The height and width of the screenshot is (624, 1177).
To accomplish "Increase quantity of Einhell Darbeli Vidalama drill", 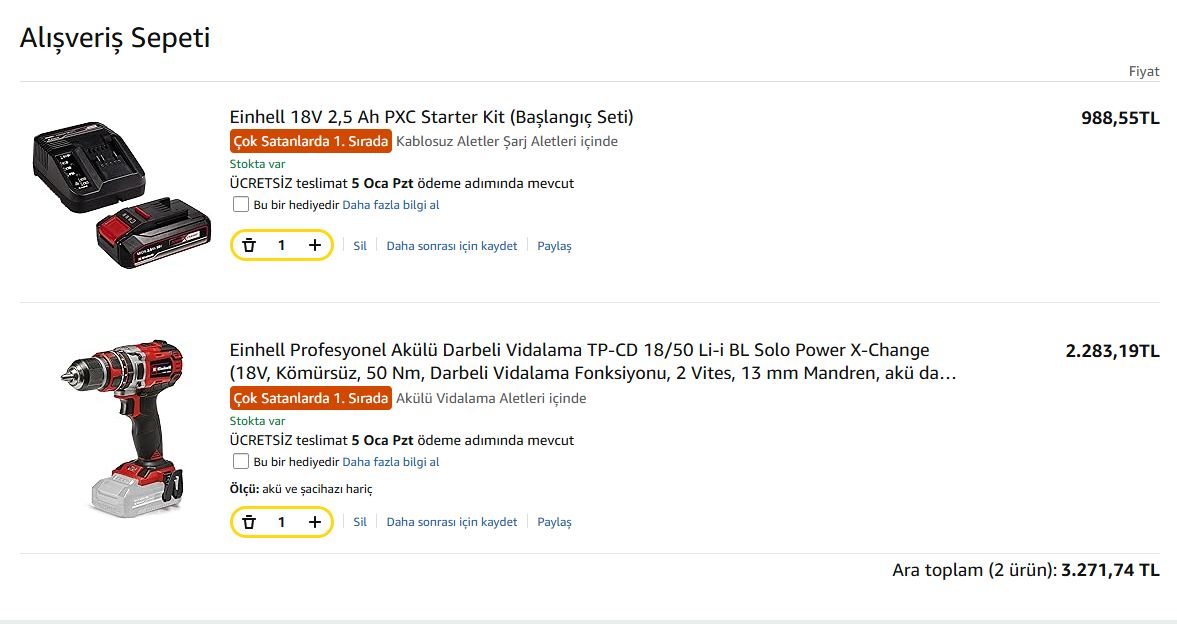I will tap(315, 522).
